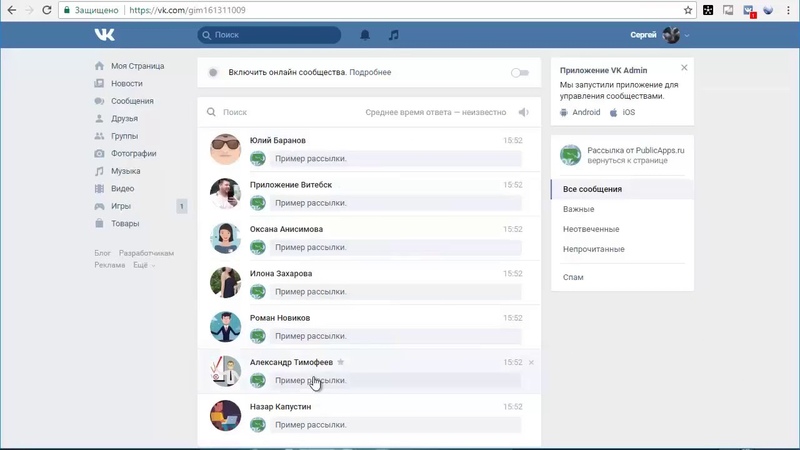The height and width of the screenshot is (450, 800).
Task: Open the Спам folder
Action: tap(573, 277)
